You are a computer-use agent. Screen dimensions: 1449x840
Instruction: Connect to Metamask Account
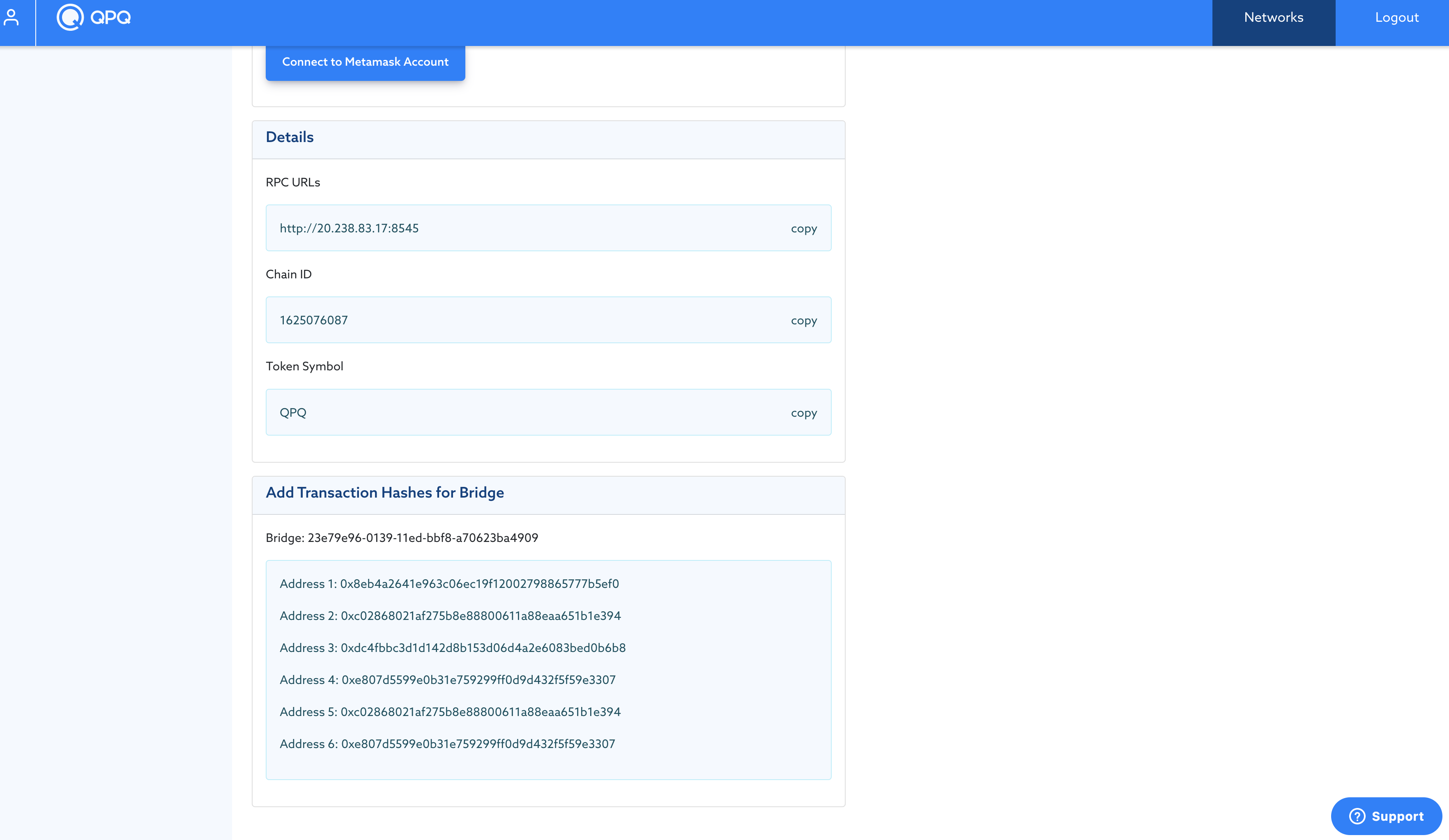point(365,62)
